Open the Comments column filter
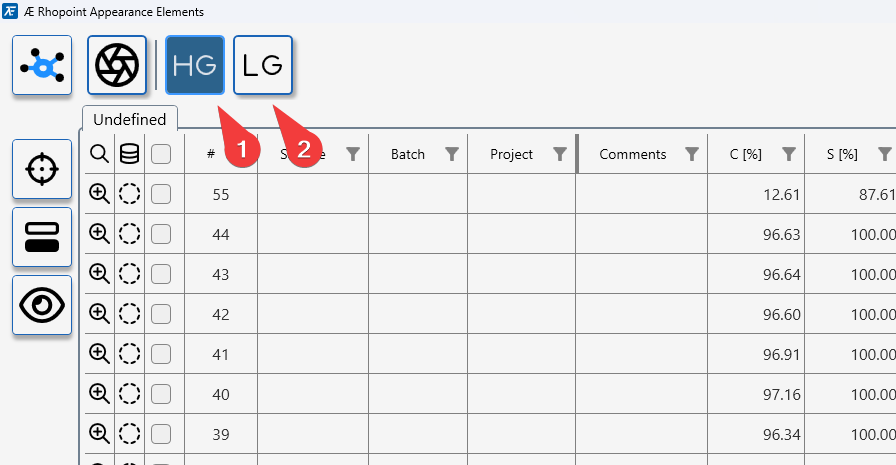 click(691, 154)
